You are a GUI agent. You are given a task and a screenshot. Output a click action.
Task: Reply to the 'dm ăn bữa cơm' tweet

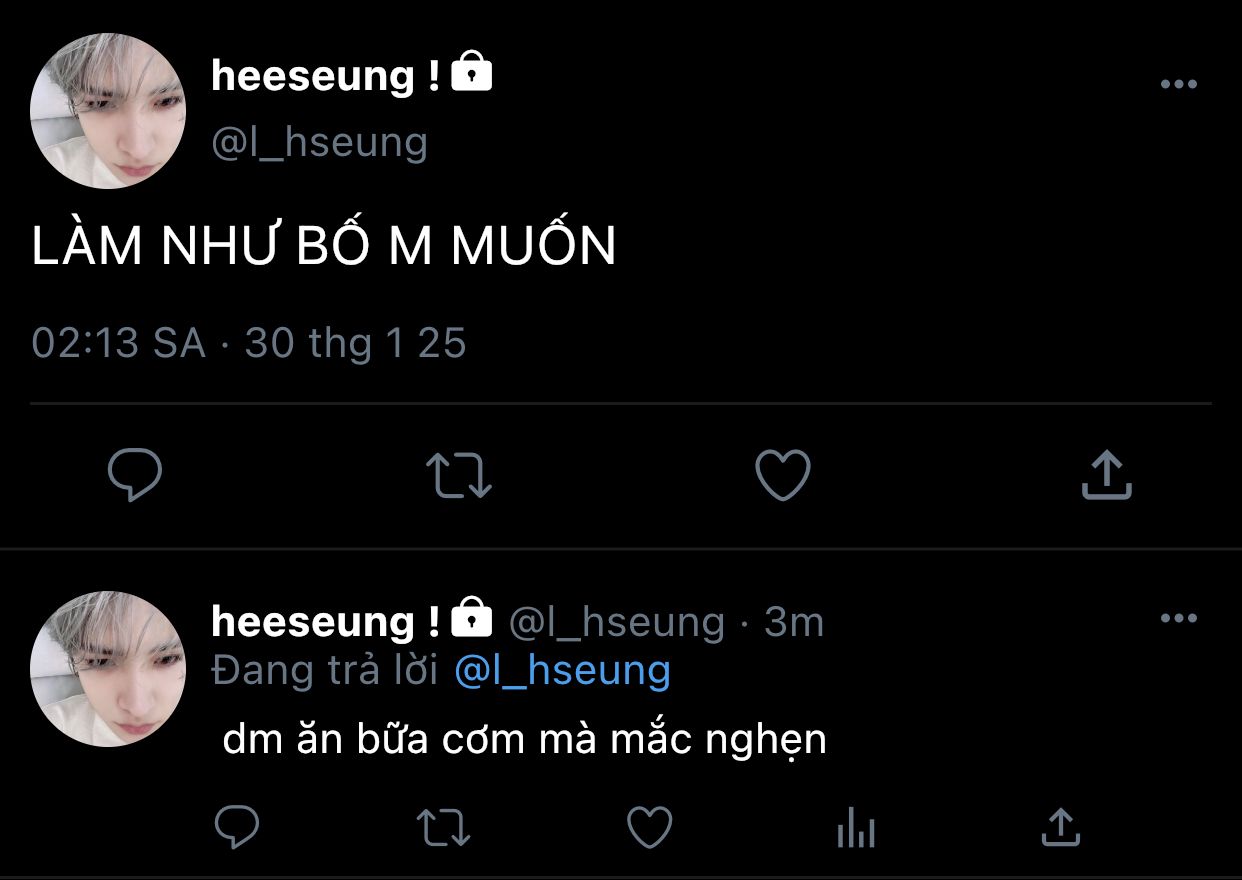238,827
